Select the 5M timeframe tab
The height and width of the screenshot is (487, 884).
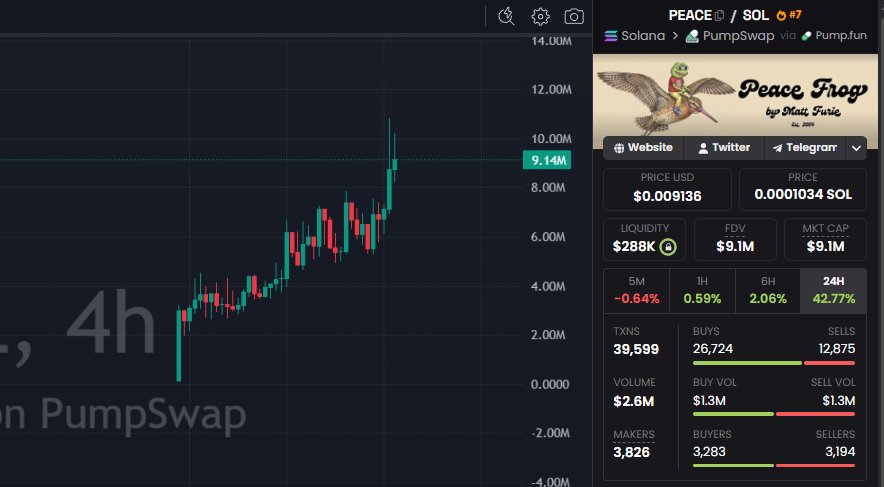pos(637,291)
